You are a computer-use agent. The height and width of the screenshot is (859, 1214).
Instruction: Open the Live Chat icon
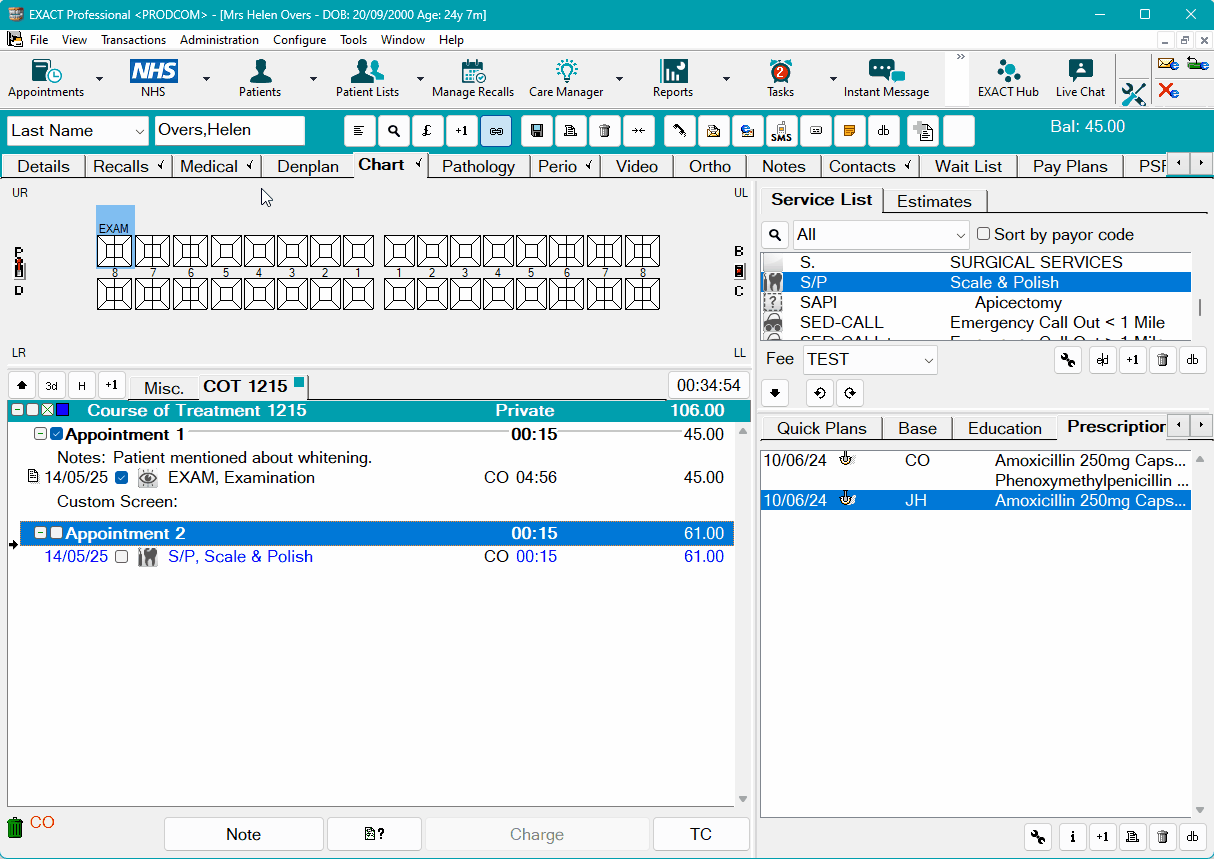1080,78
